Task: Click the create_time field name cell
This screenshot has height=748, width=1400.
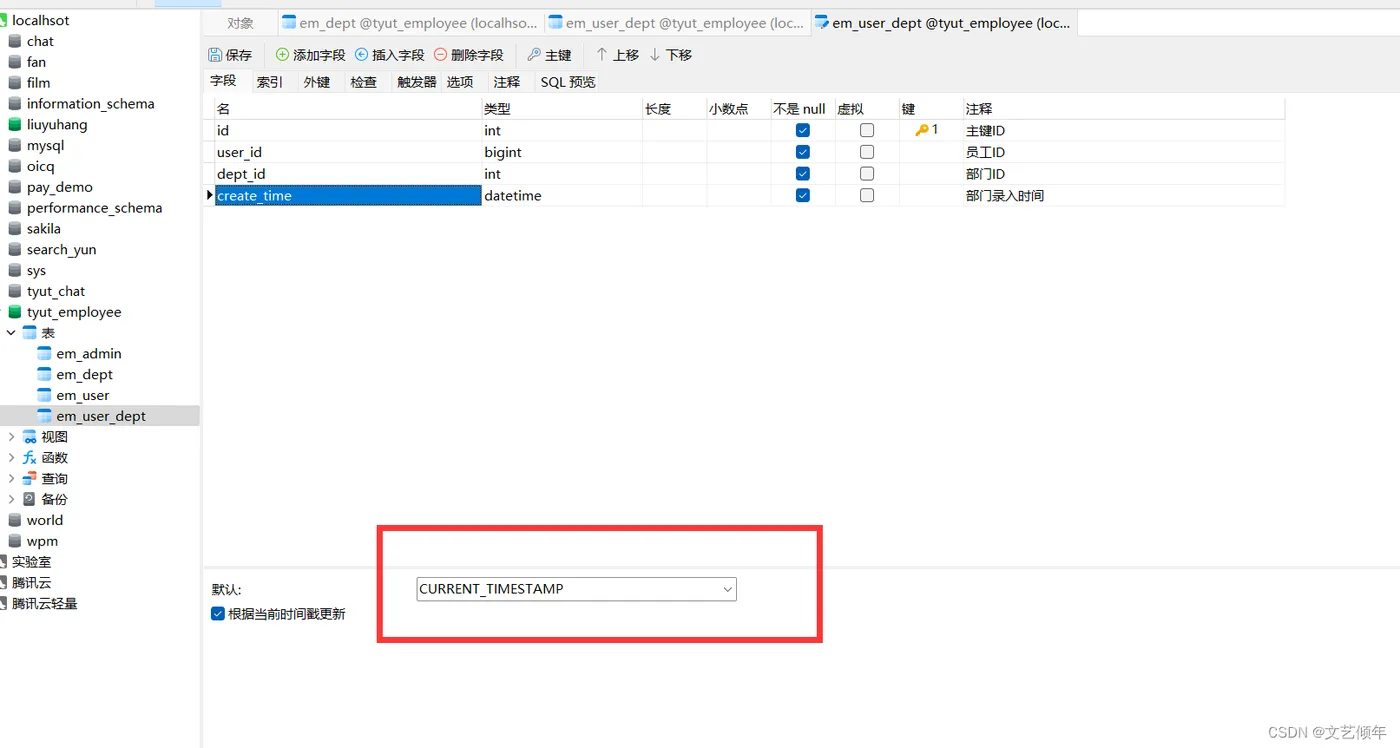Action: pyautogui.click(x=348, y=196)
